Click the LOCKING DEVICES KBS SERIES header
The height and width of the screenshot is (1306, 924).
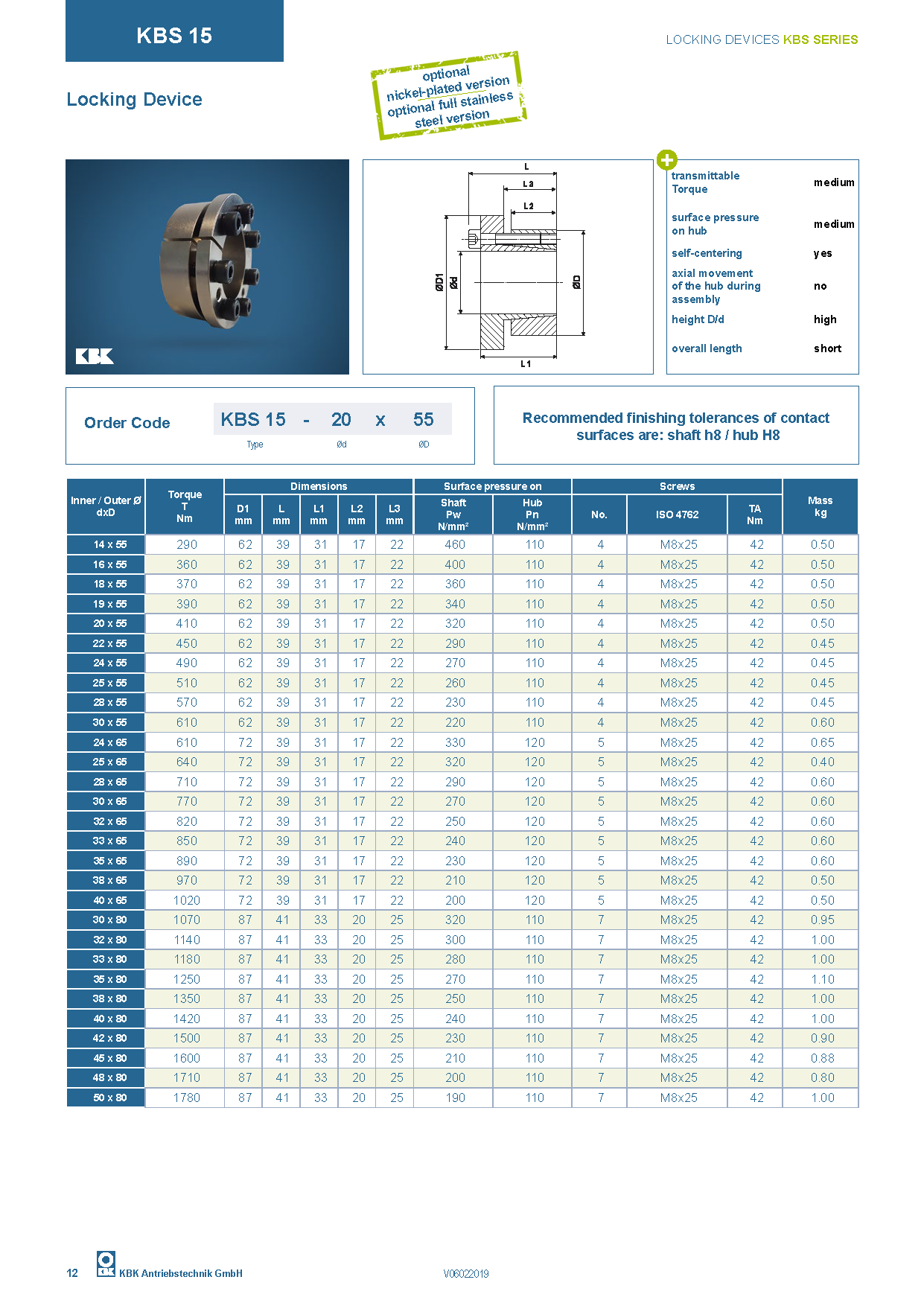(761, 39)
